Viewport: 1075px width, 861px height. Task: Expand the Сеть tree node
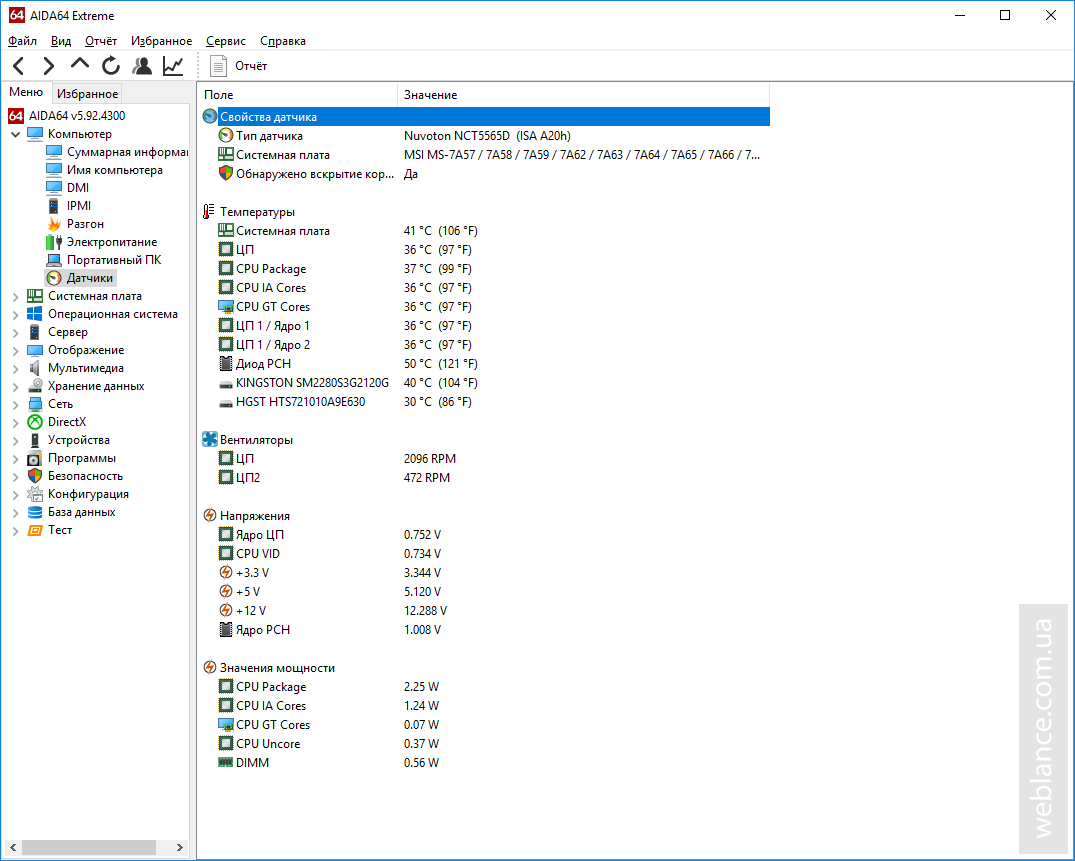click(x=16, y=404)
